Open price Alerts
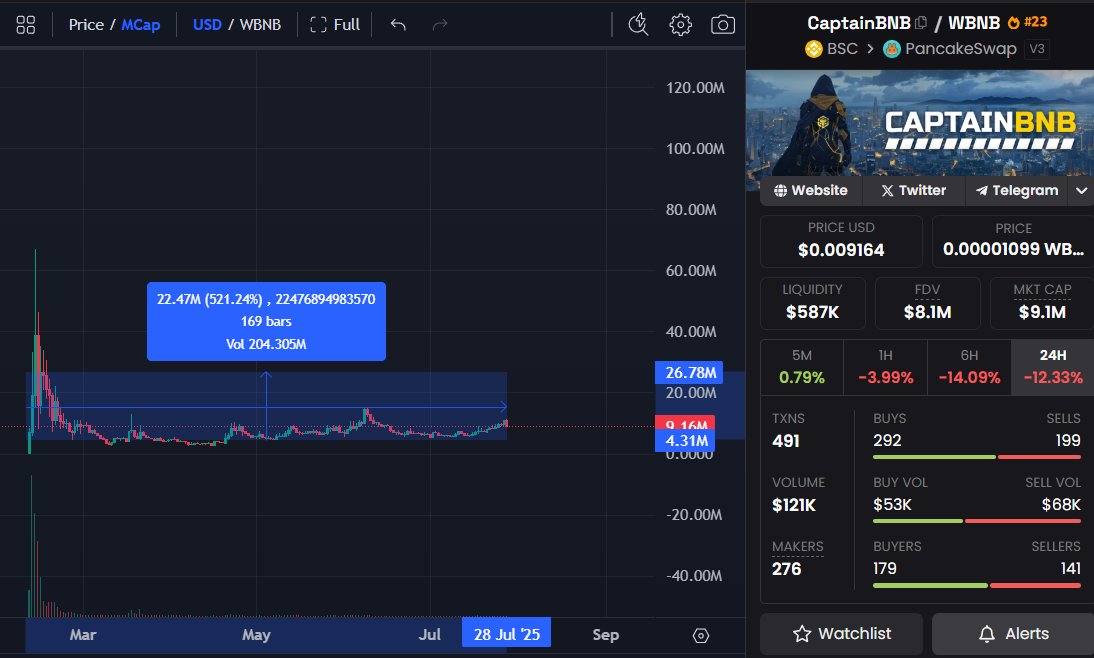1094x658 pixels. [1013, 634]
